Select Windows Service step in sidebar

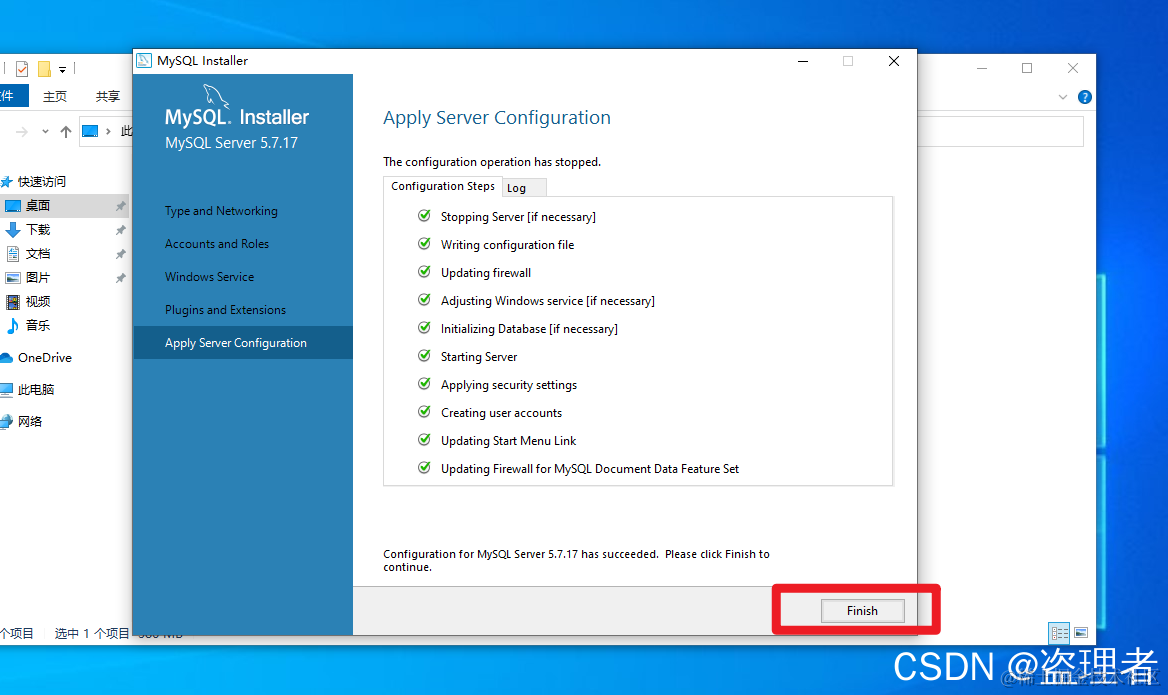(x=209, y=276)
